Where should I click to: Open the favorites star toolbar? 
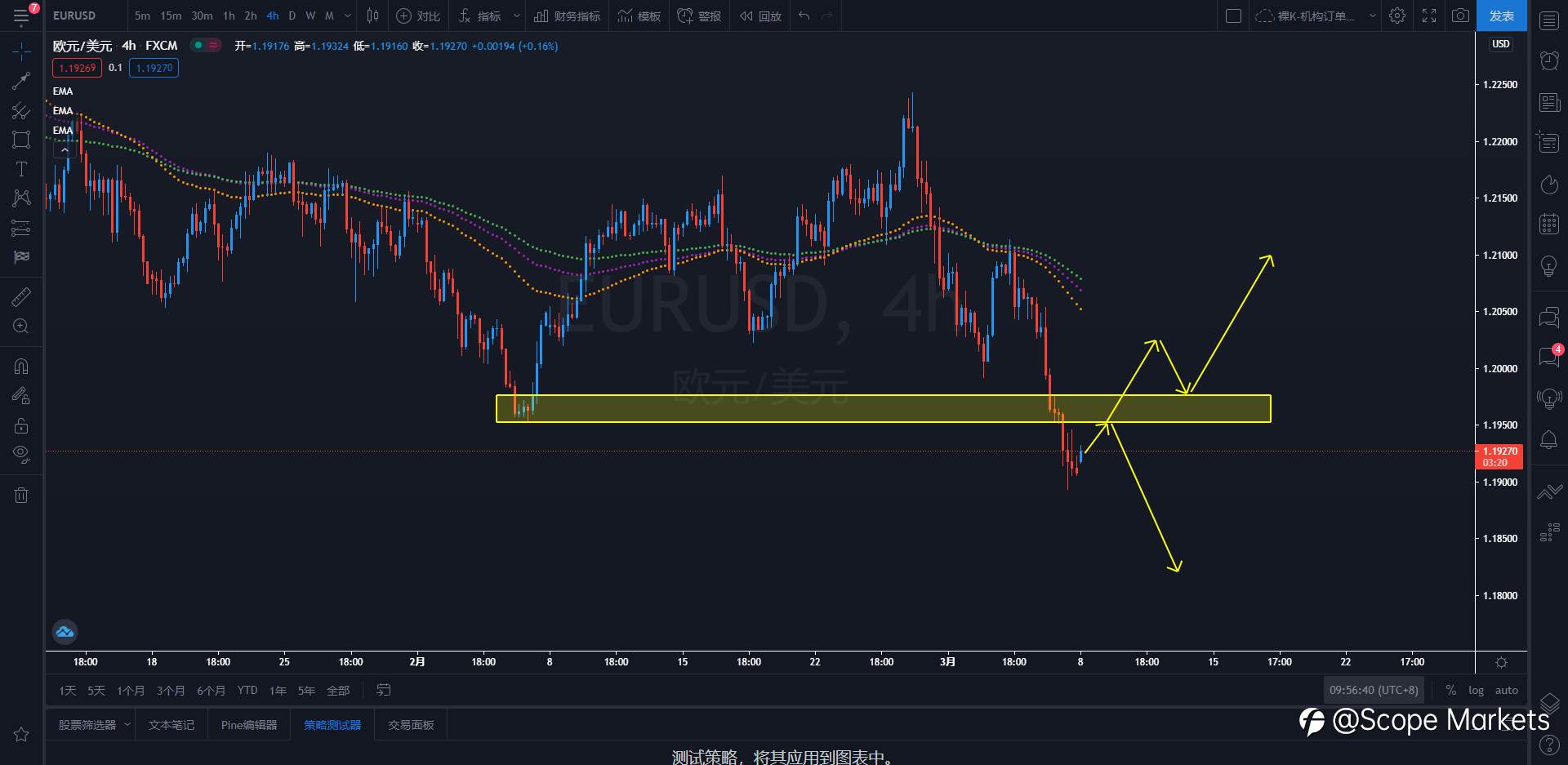(x=21, y=734)
